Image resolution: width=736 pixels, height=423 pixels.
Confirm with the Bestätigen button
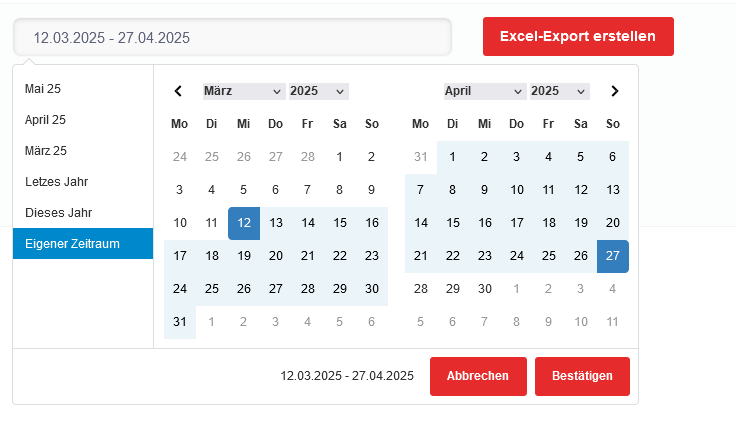[x=582, y=376]
